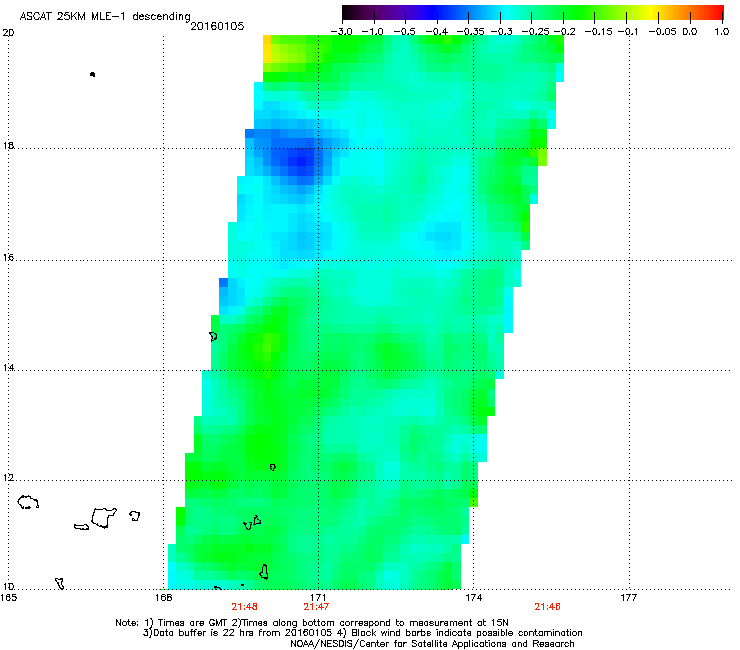Click the red timestamp 21:48
This screenshot has width=740, height=650.
coord(244,607)
